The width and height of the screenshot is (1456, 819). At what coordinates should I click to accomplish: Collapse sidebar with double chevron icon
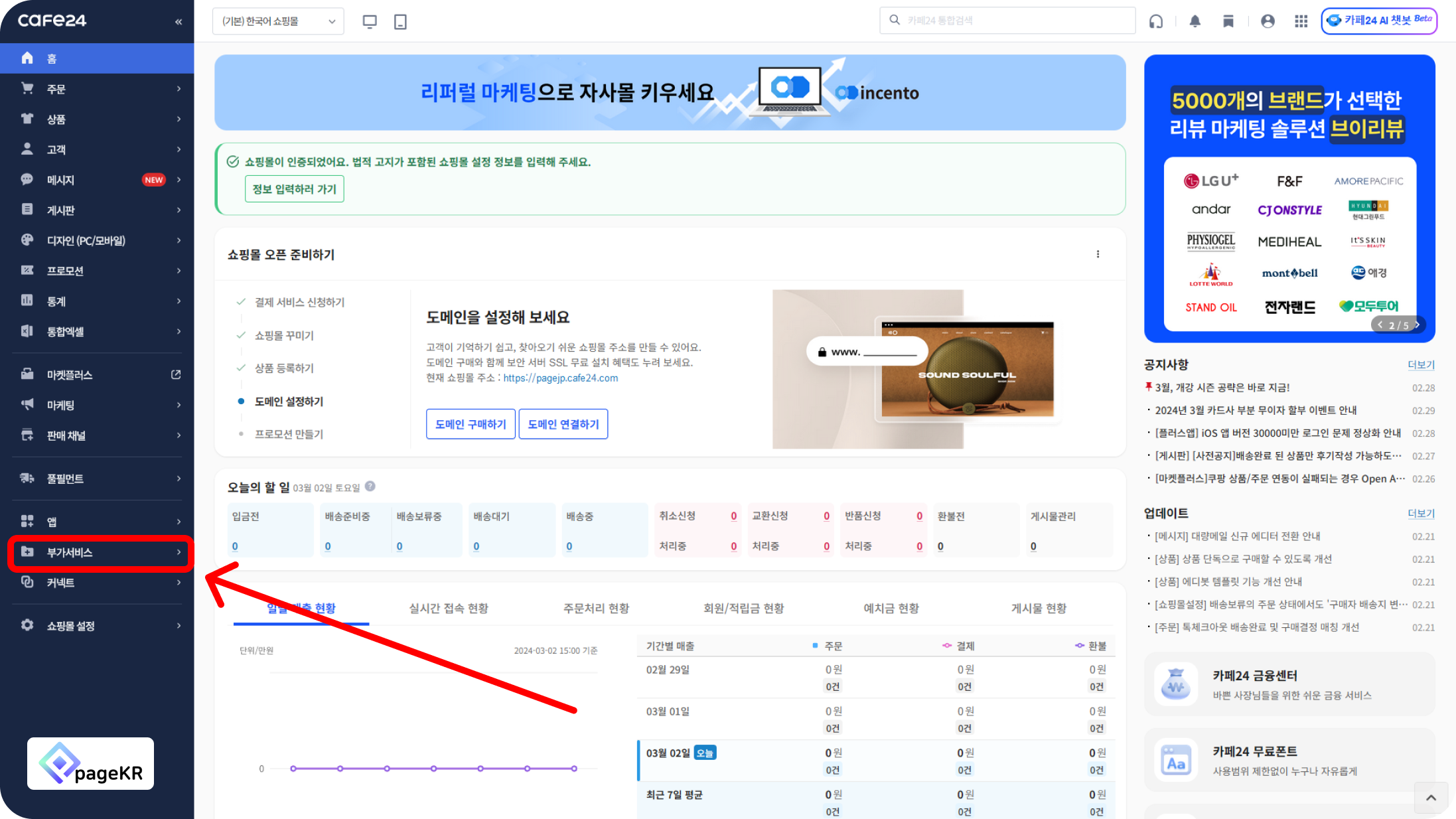tap(179, 22)
